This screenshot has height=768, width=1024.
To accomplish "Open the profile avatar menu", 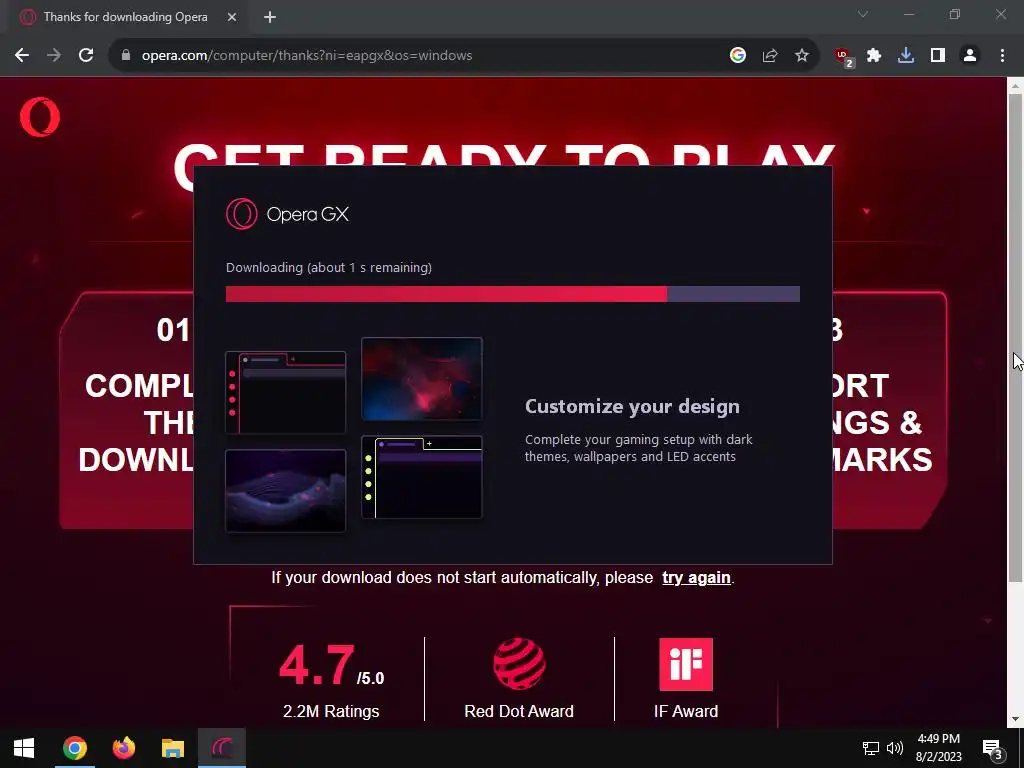I will (x=970, y=56).
